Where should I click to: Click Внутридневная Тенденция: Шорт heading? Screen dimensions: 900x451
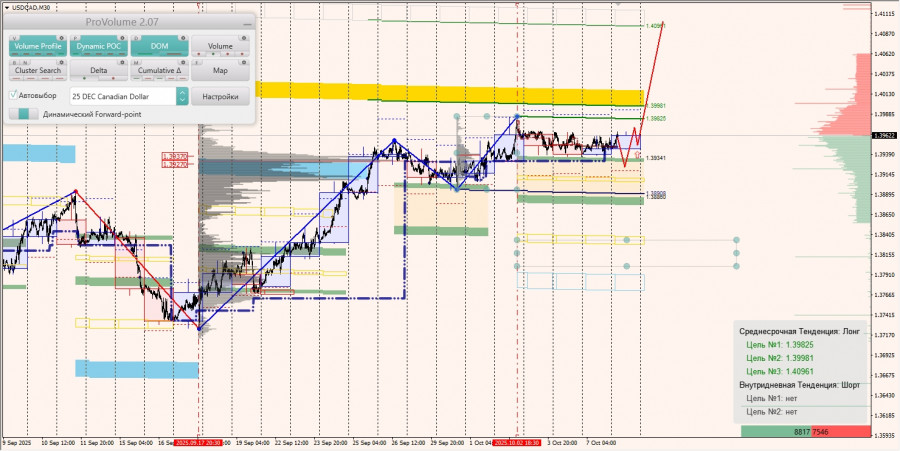tap(800, 385)
